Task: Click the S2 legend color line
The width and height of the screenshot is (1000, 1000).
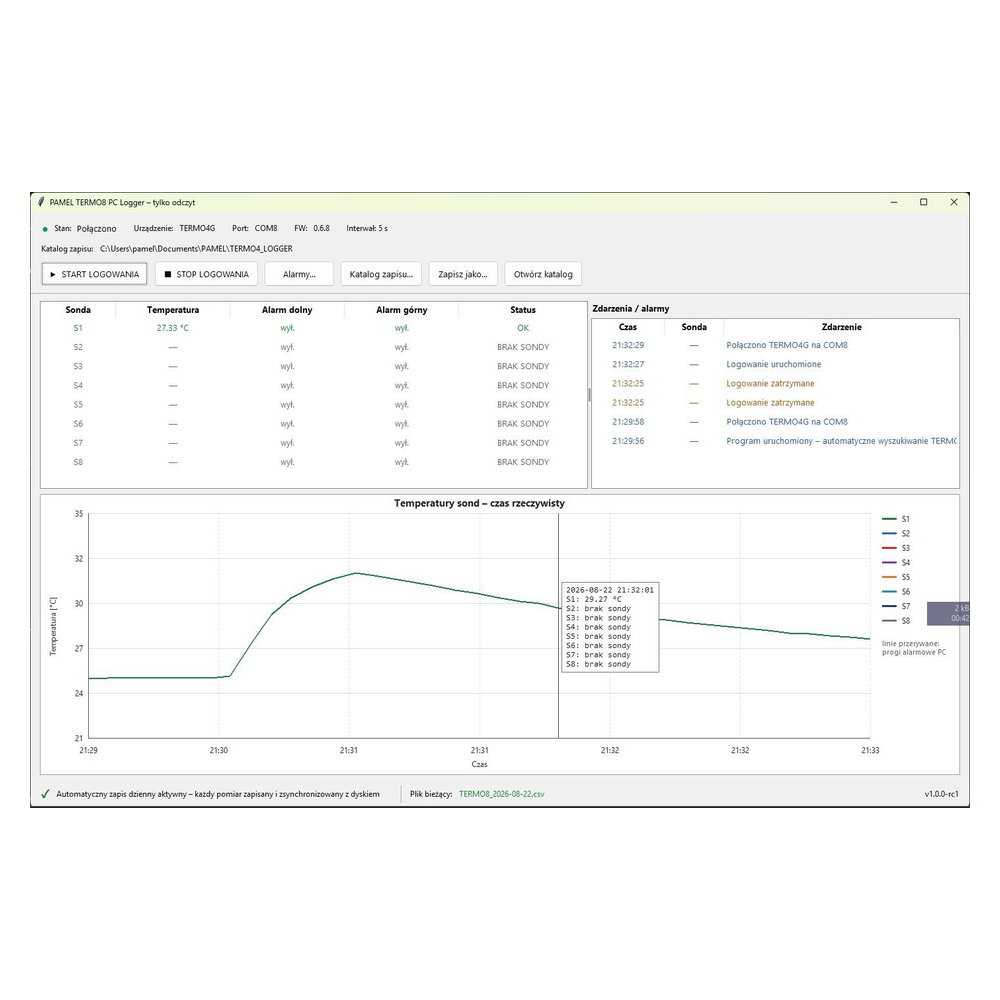Action: [x=889, y=534]
